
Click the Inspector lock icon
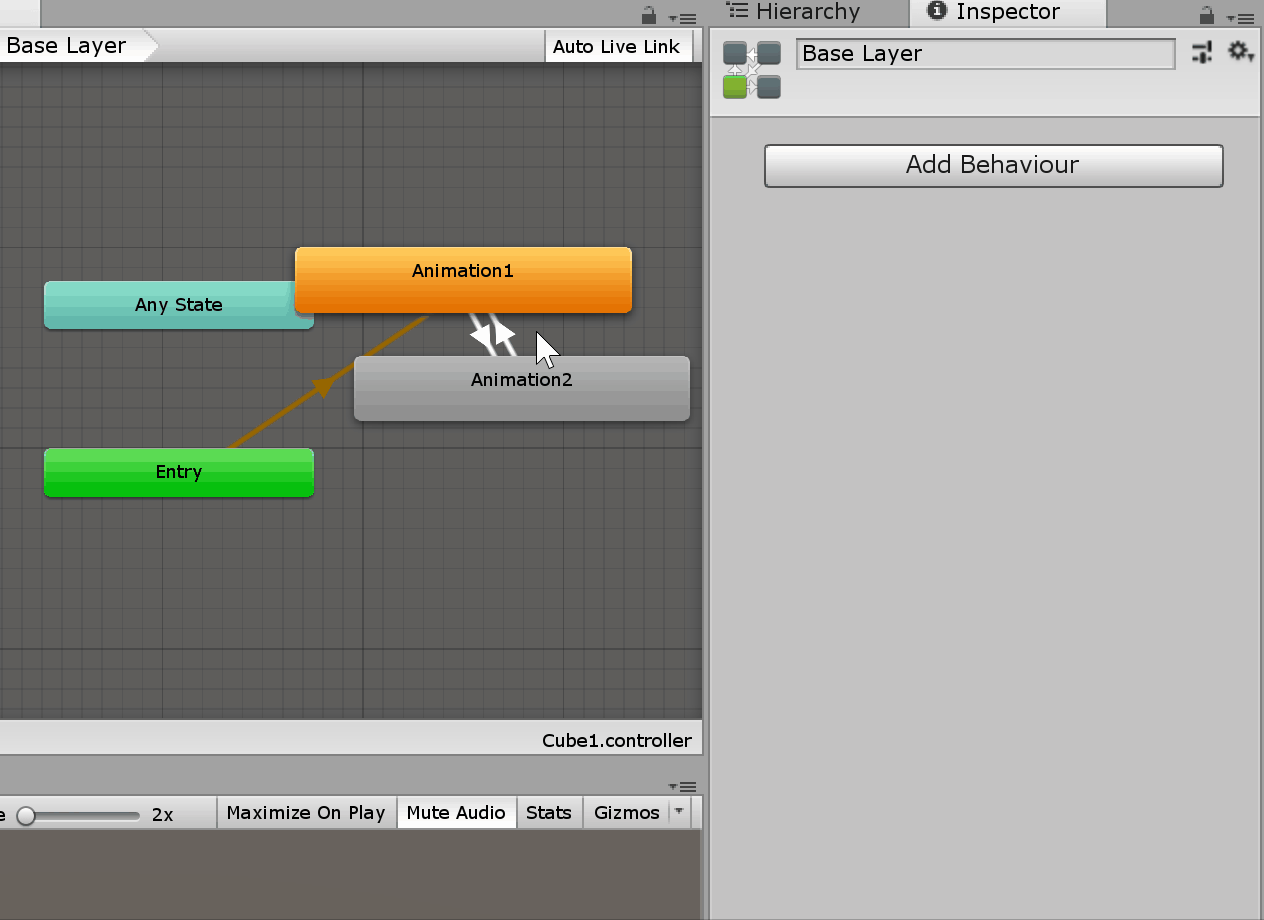click(x=1207, y=15)
